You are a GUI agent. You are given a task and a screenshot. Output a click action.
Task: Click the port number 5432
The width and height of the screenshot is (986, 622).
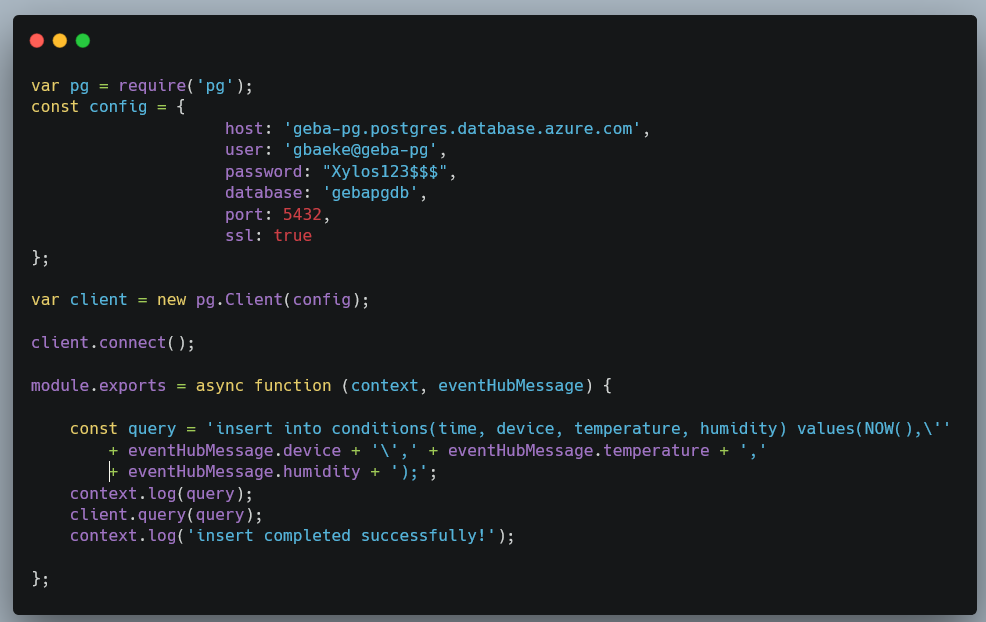click(302, 214)
